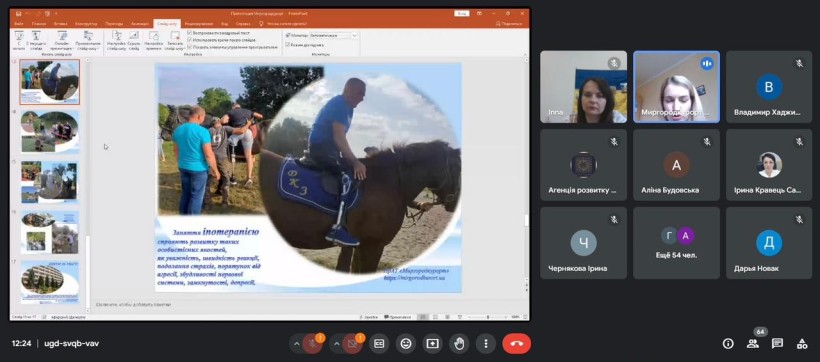Screen dimensions: 820x362
Task: Unmute the microphone in the call bar
Action: pyautogui.click(x=312, y=344)
